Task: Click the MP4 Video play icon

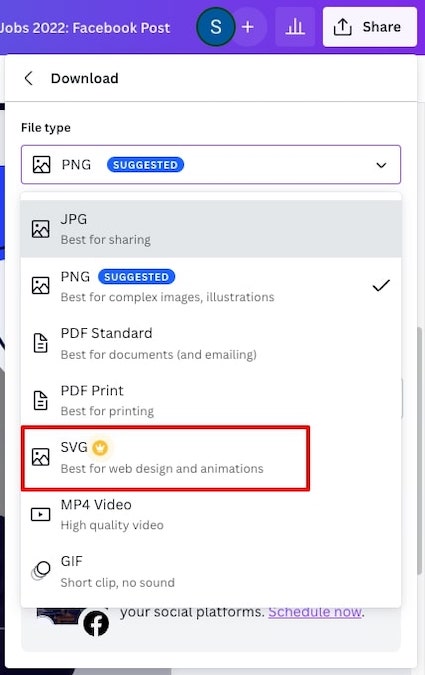Action: [x=40, y=514]
